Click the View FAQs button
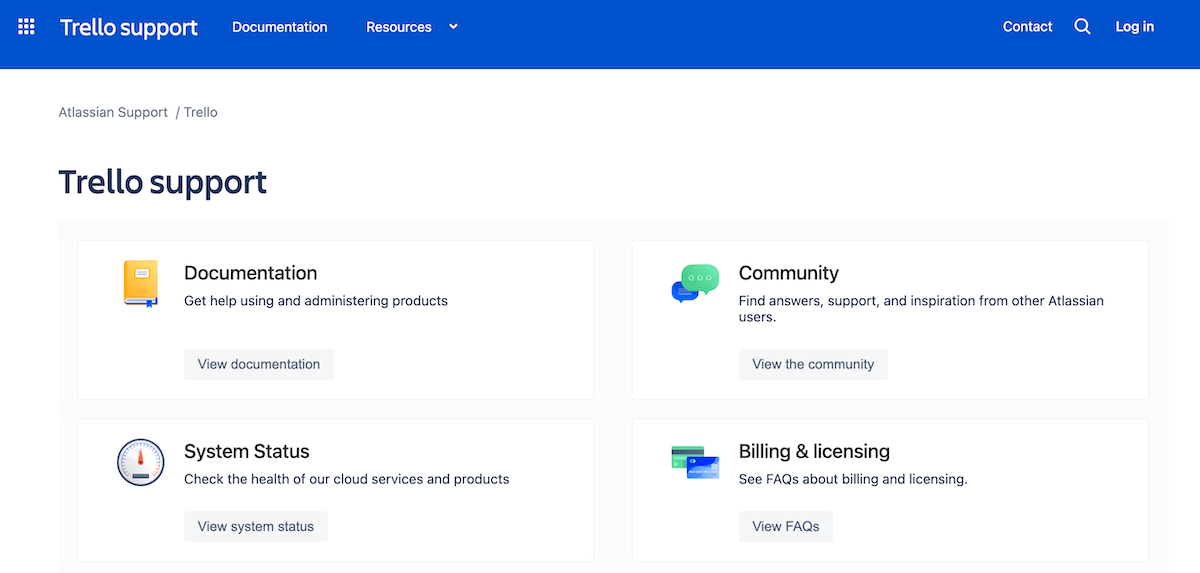The height and width of the screenshot is (573, 1200). pyautogui.click(x=786, y=526)
